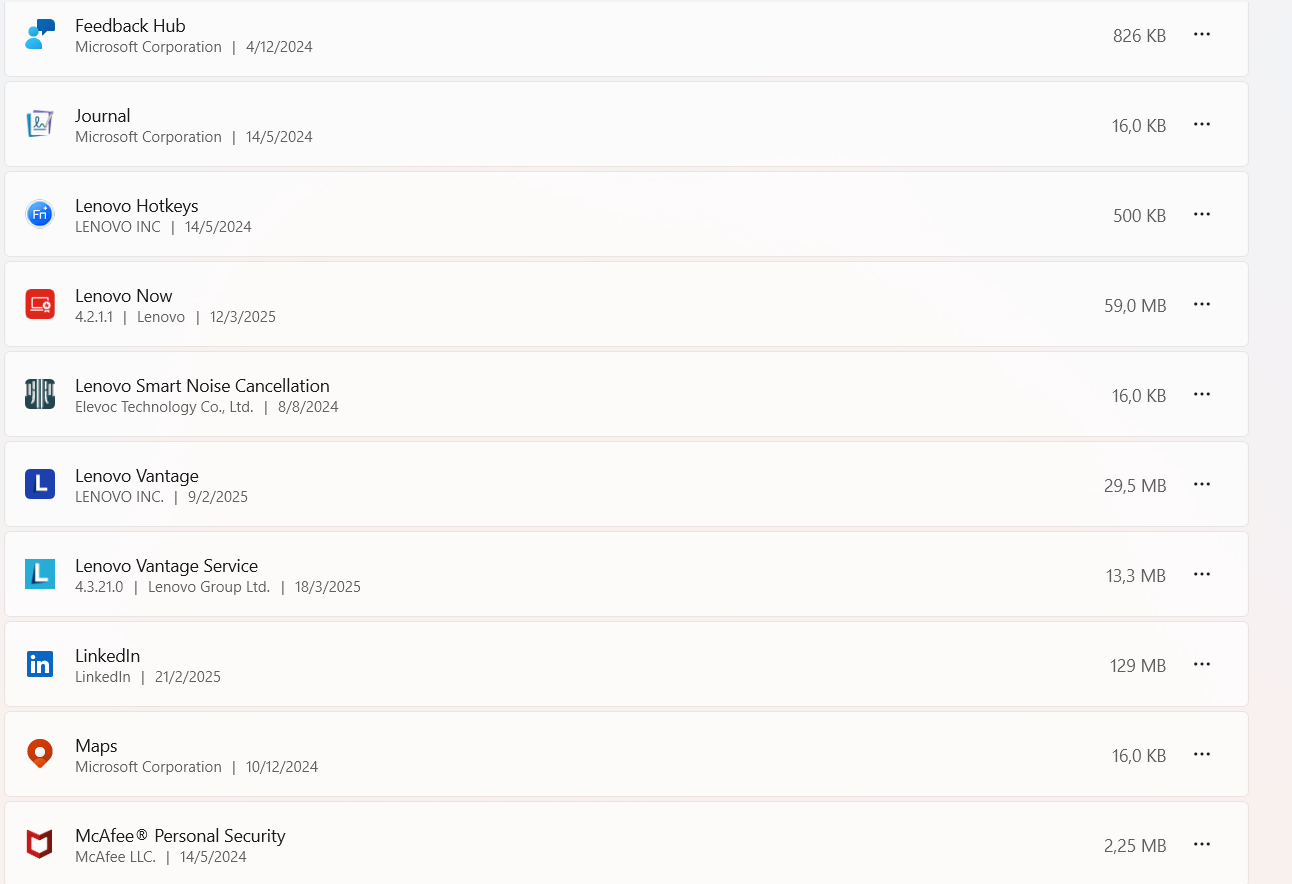Show more options for Maps
This screenshot has height=884, width=1292.
pyautogui.click(x=1202, y=754)
